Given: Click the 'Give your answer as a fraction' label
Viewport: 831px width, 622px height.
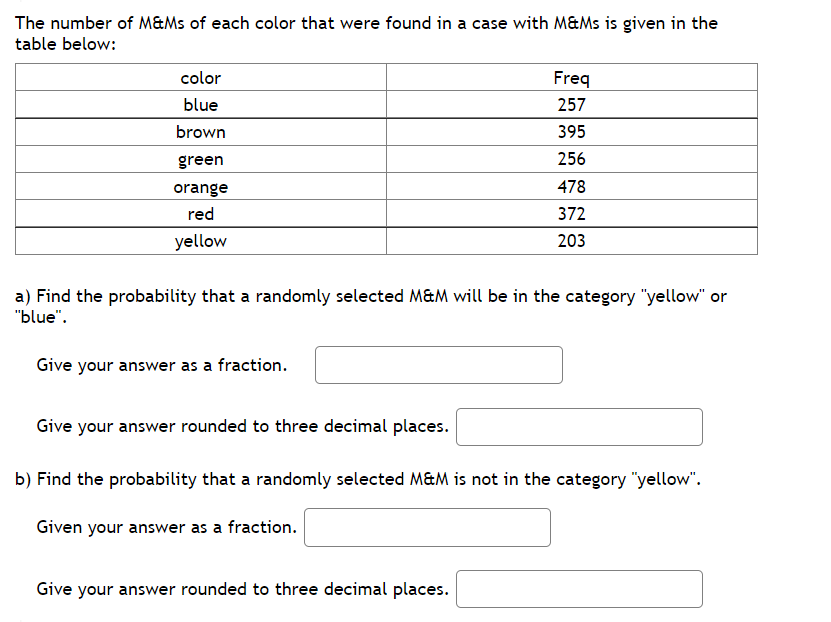Looking at the screenshot, I should pyautogui.click(x=165, y=364).
